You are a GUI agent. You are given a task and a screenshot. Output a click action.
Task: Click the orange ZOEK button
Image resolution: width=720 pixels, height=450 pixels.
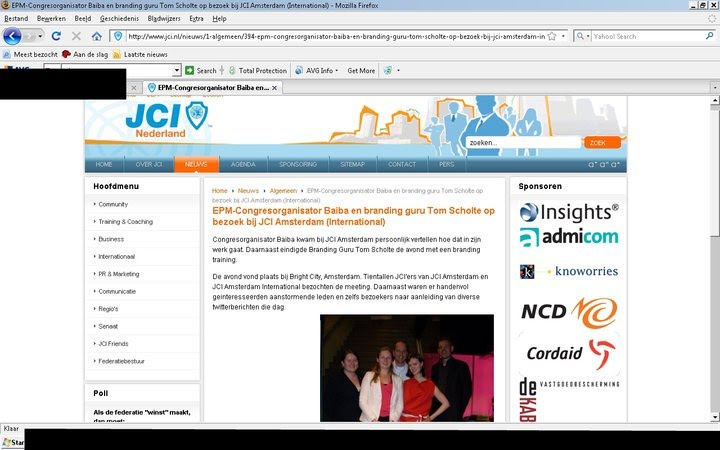[602, 143]
